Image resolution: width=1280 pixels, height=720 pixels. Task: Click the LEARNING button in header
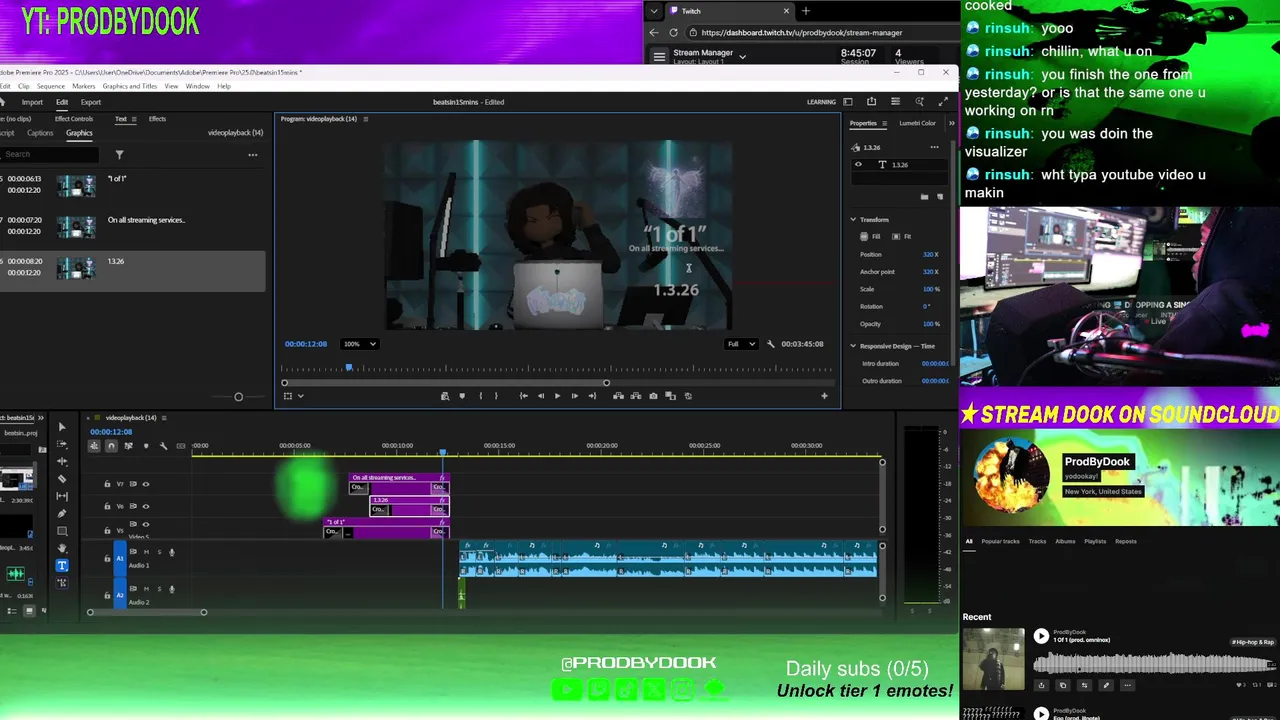(x=821, y=102)
